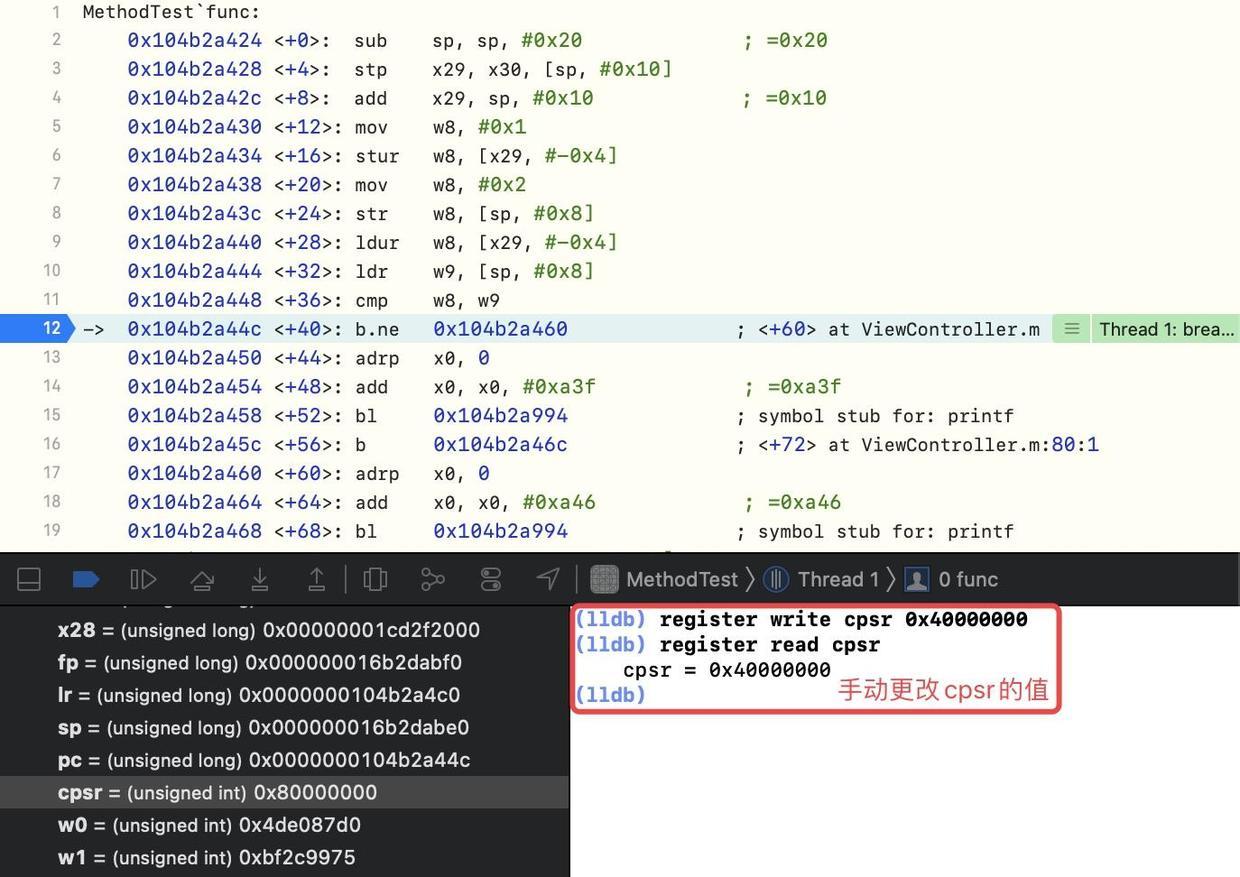Select the fp register row
This screenshot has height=877, width=1240.
click(284, 662)
